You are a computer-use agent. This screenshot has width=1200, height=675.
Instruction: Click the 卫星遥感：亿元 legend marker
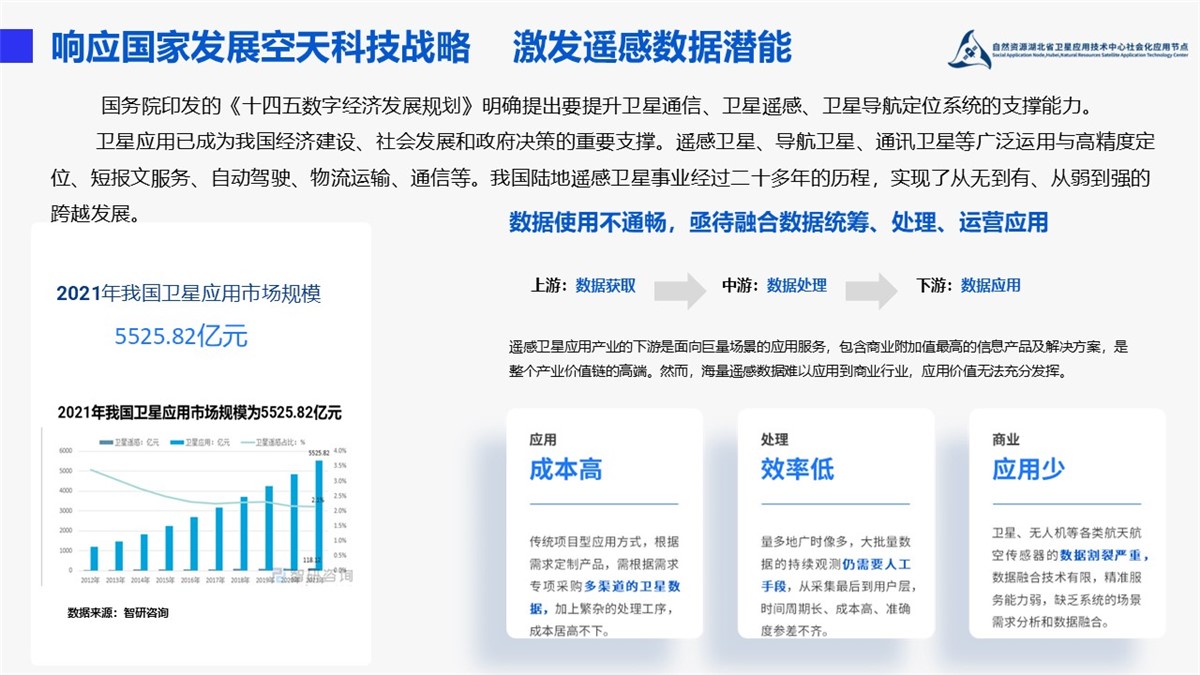pyautogui.click(x=105, y=441)
